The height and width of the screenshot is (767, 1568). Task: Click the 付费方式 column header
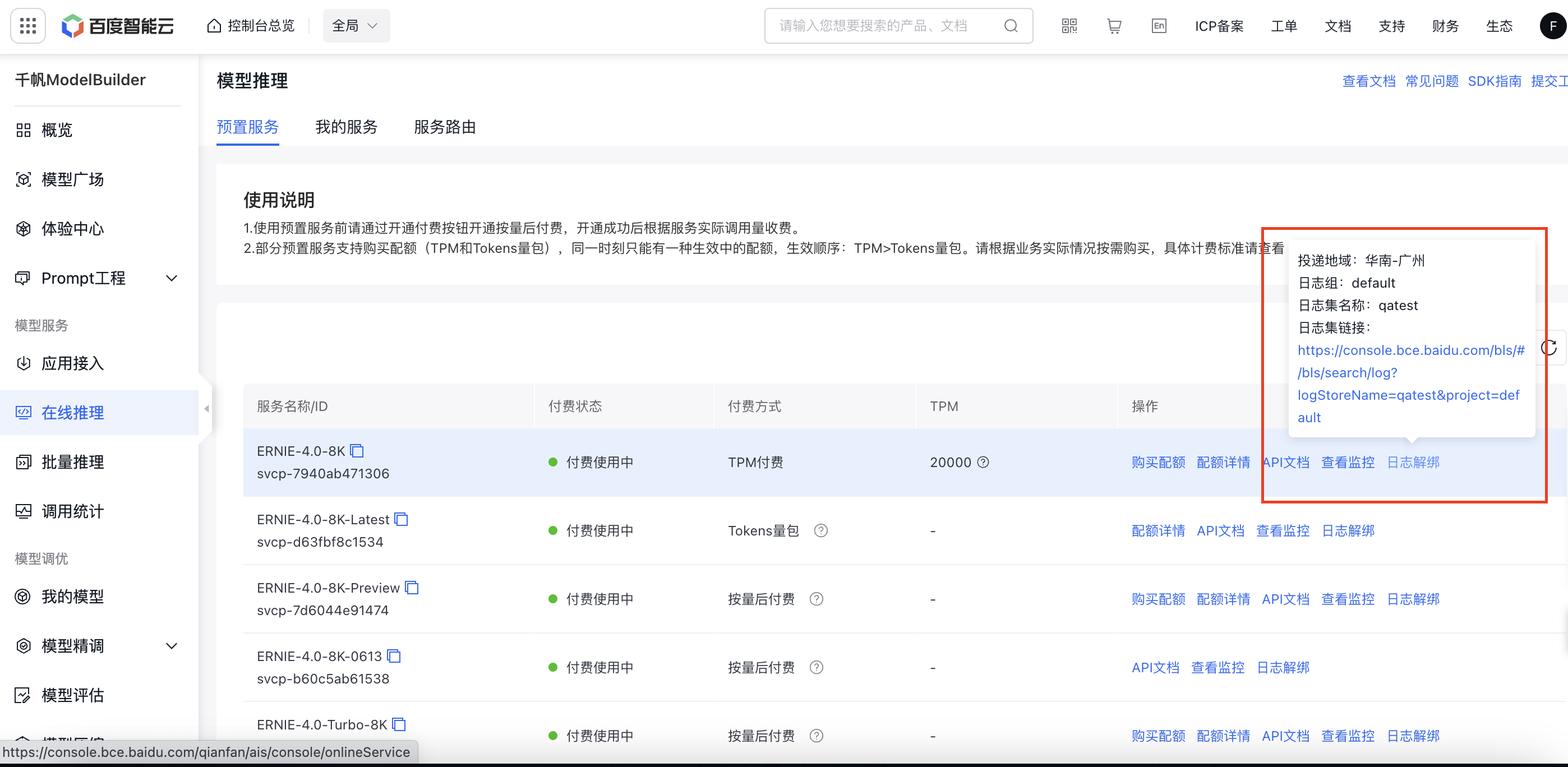point(755,406)
